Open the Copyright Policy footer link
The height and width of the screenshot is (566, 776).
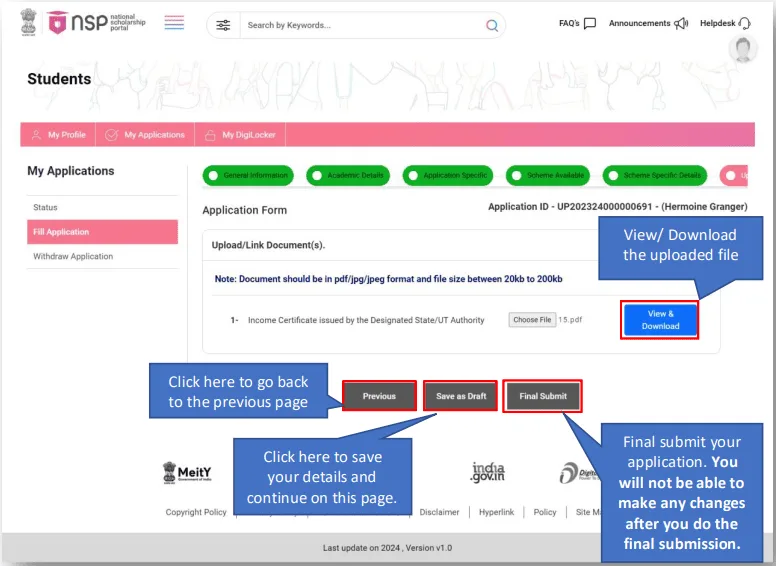(196, 512)
